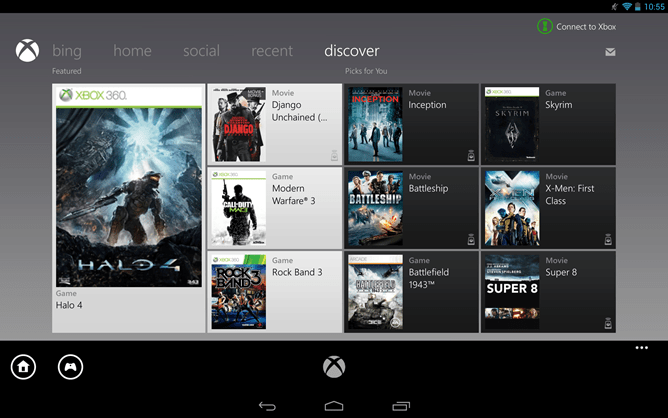Open the messages envelope icon
Viewport: 668px width, 418px height.
tap(610, 52)
